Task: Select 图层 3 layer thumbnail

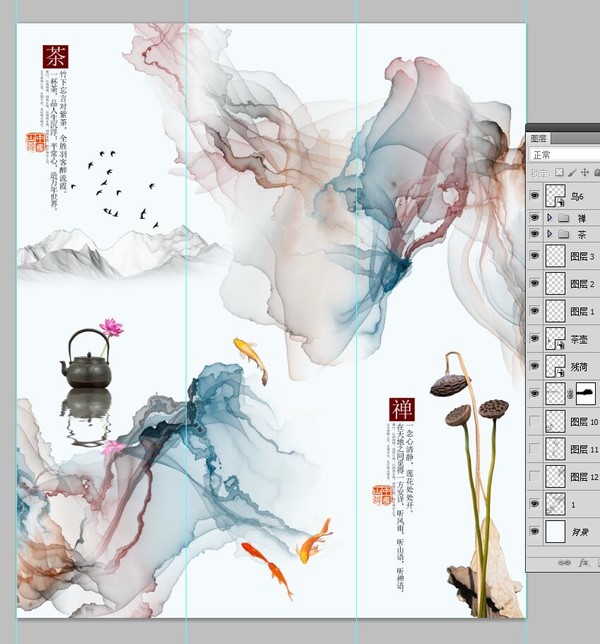Action: click(x=555, y=256)
